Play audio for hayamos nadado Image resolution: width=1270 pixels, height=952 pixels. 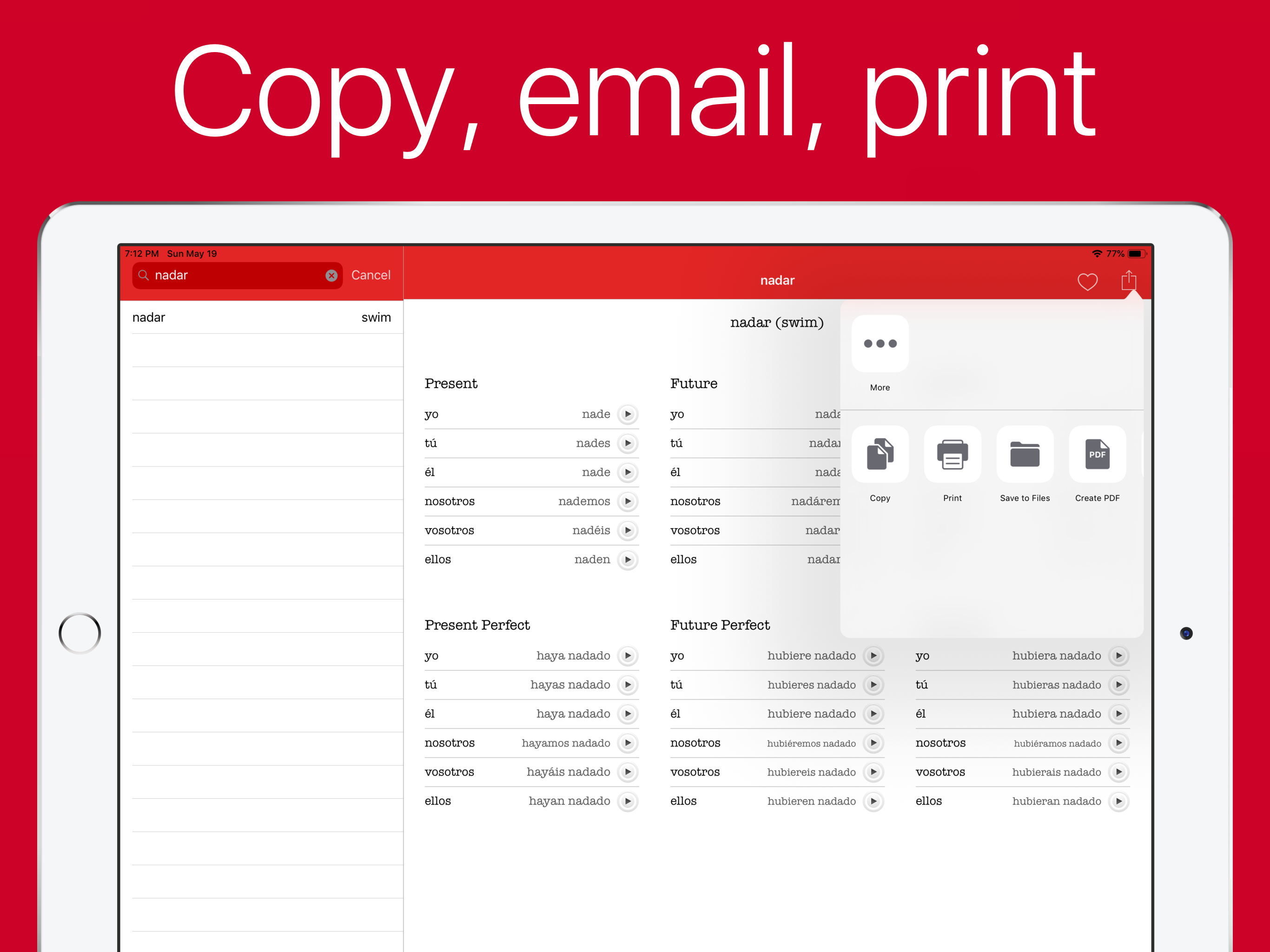628,743
